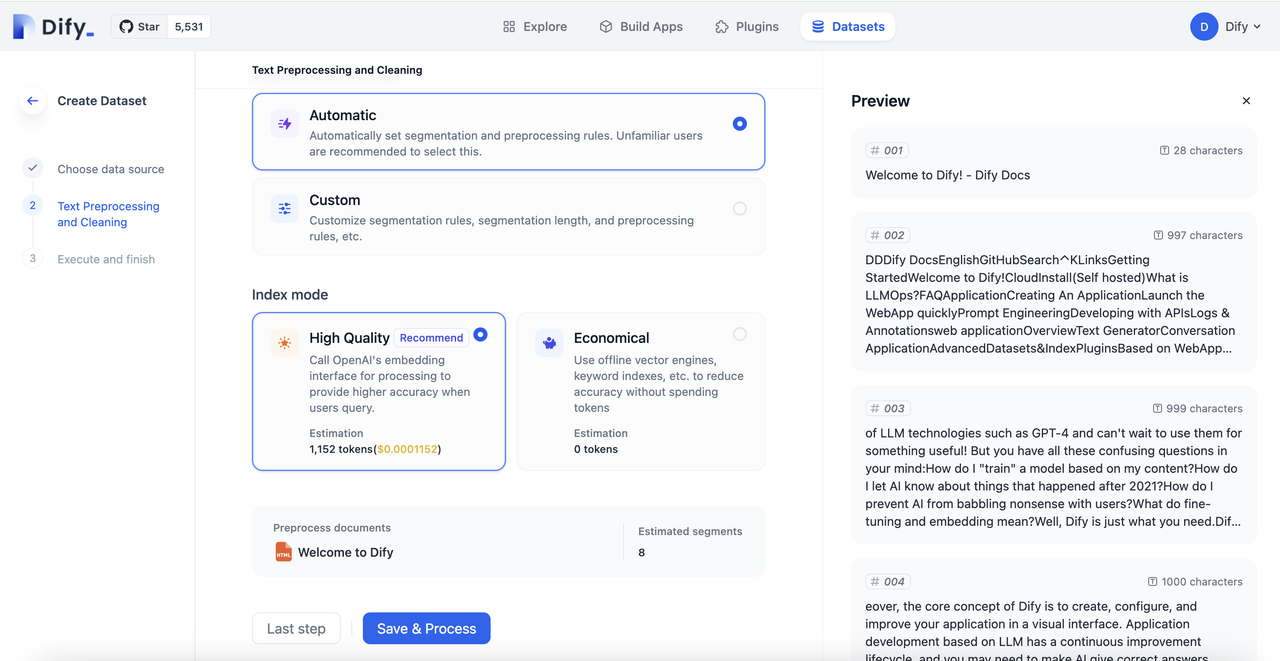This screenshot has height=661, width=1280.
Task: Click the Datasets stack icon
Action: point(818,27)
